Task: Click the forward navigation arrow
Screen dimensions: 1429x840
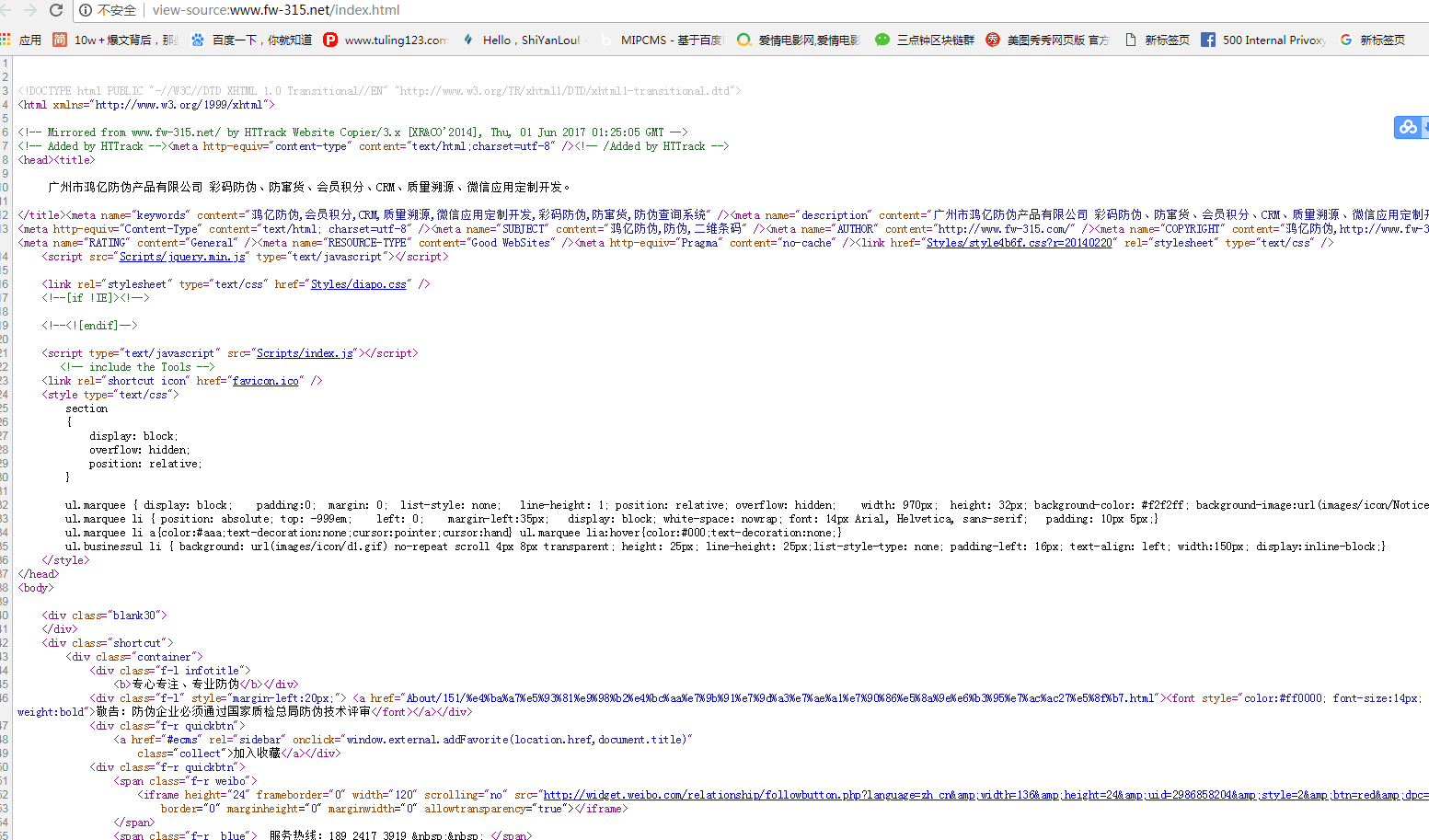Action: 29,10
